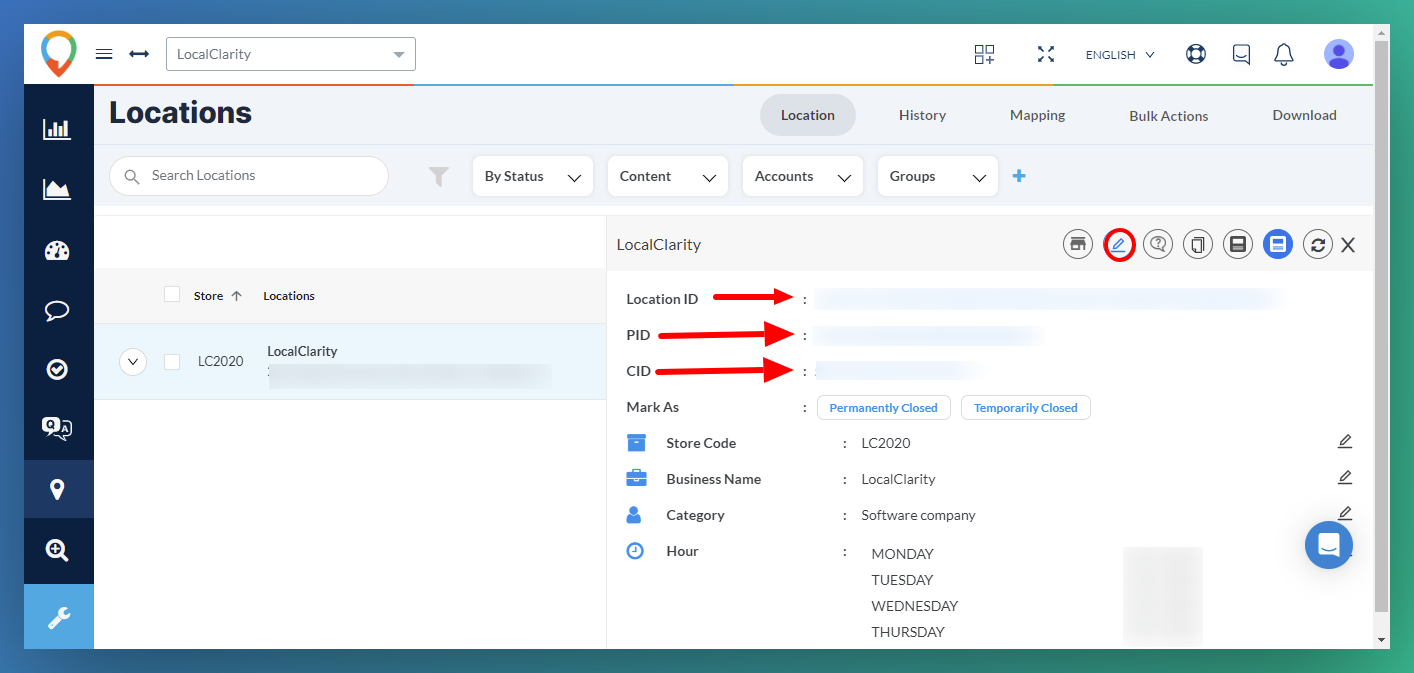The width and height of the screenshot is (1414, 673).
Task: Click the copy documents icon in detail panel
Action: [1198, 244]
